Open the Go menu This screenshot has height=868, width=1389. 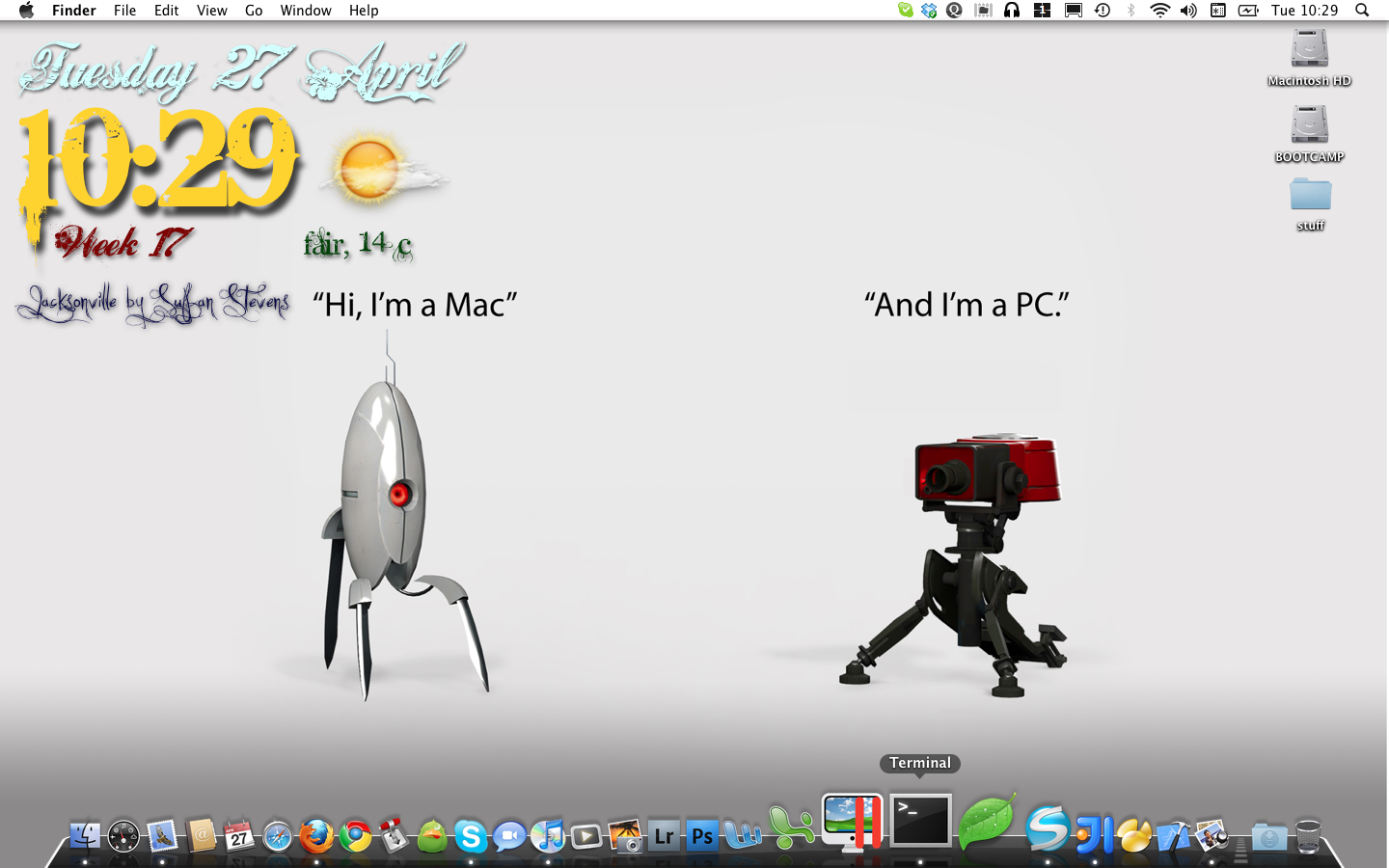(x=254, y=11)
